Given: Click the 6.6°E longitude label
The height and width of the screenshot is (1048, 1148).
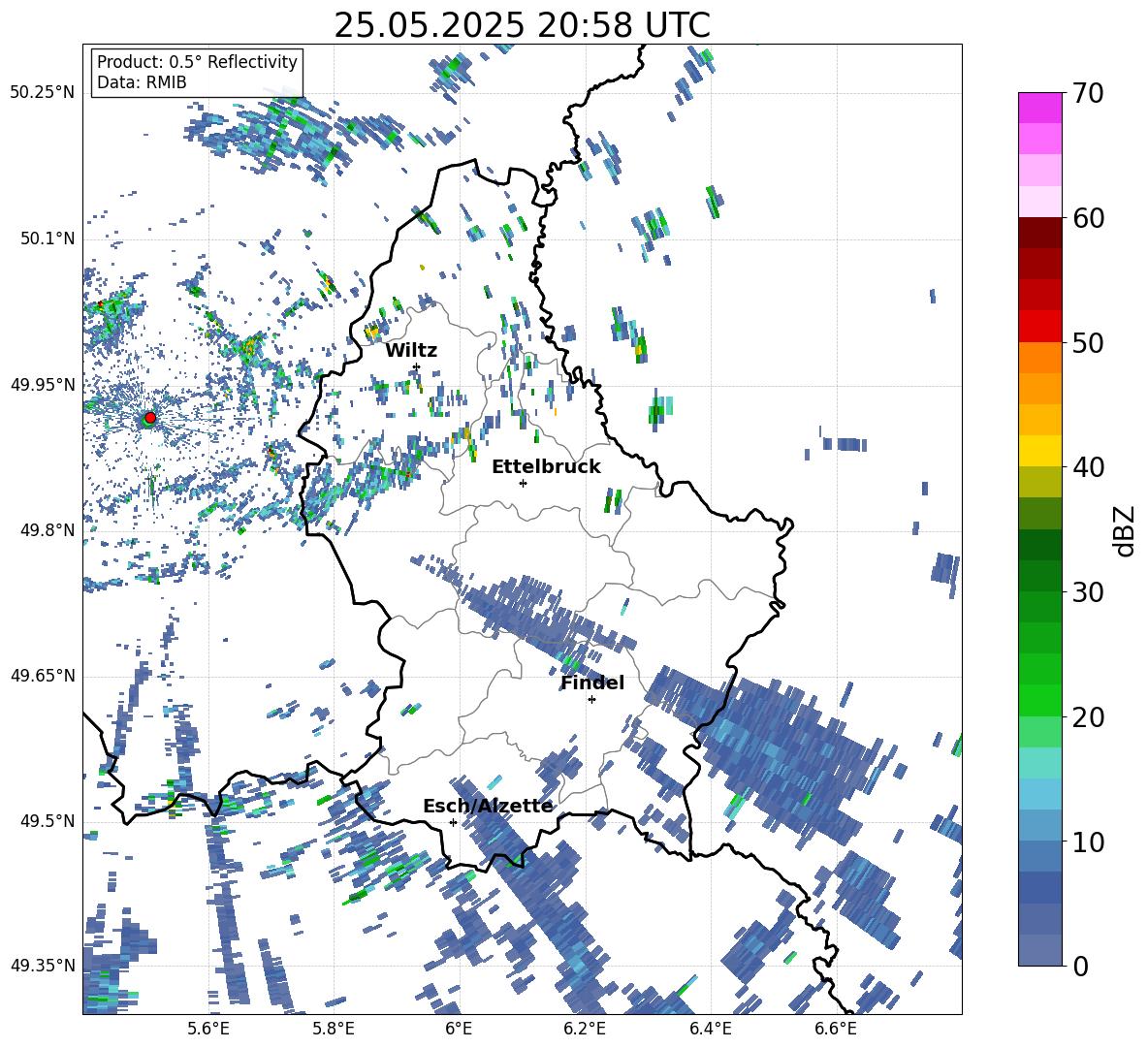Looking at the screenshot, I should (x=836, y=1029).
